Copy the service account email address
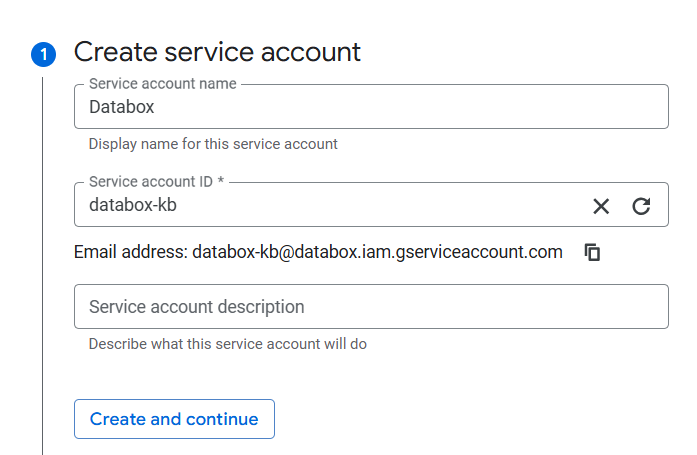This screenshot has width=697, height=455. (592, 252)
